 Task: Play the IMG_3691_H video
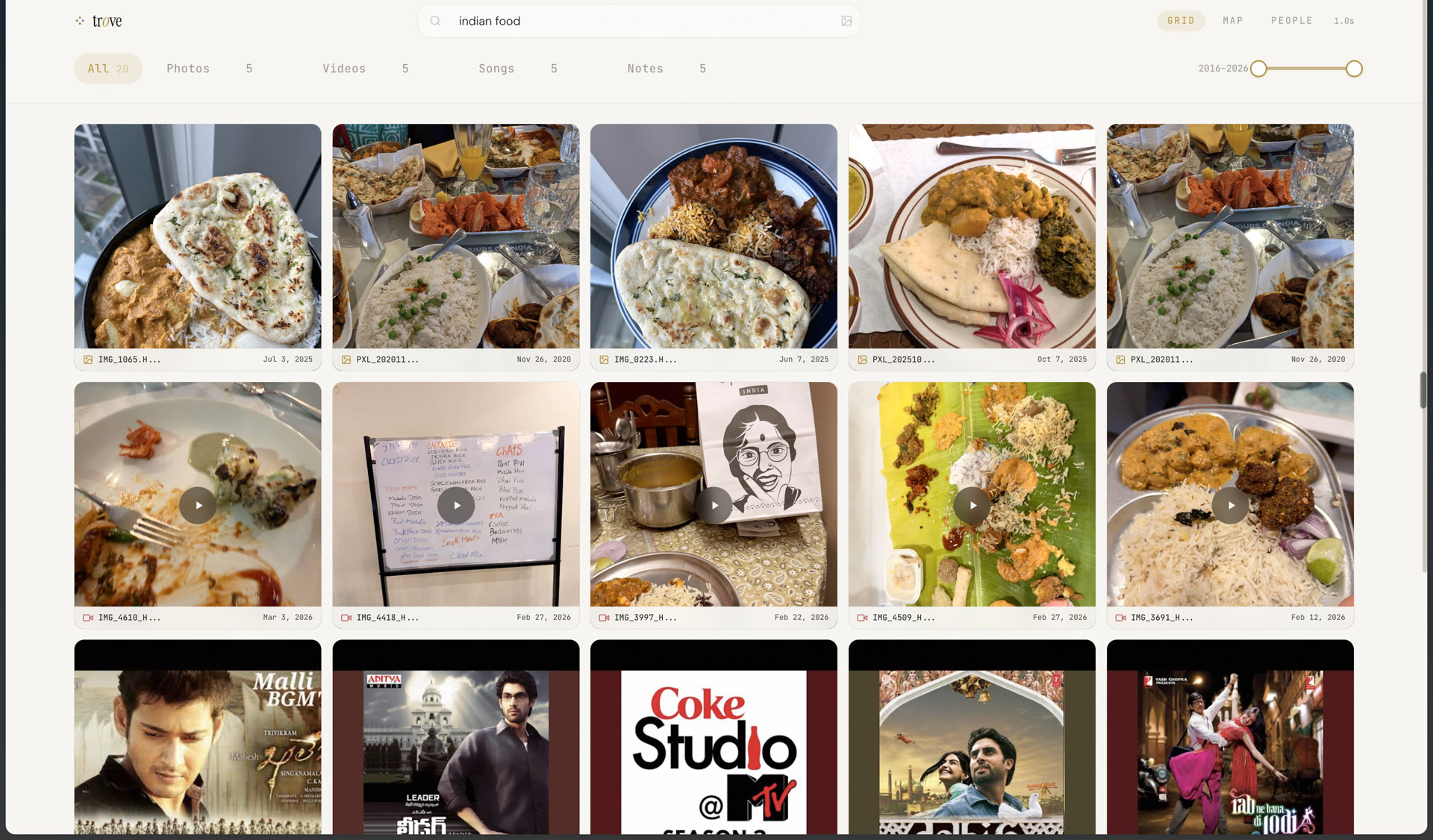click(x=1231, y=505)
